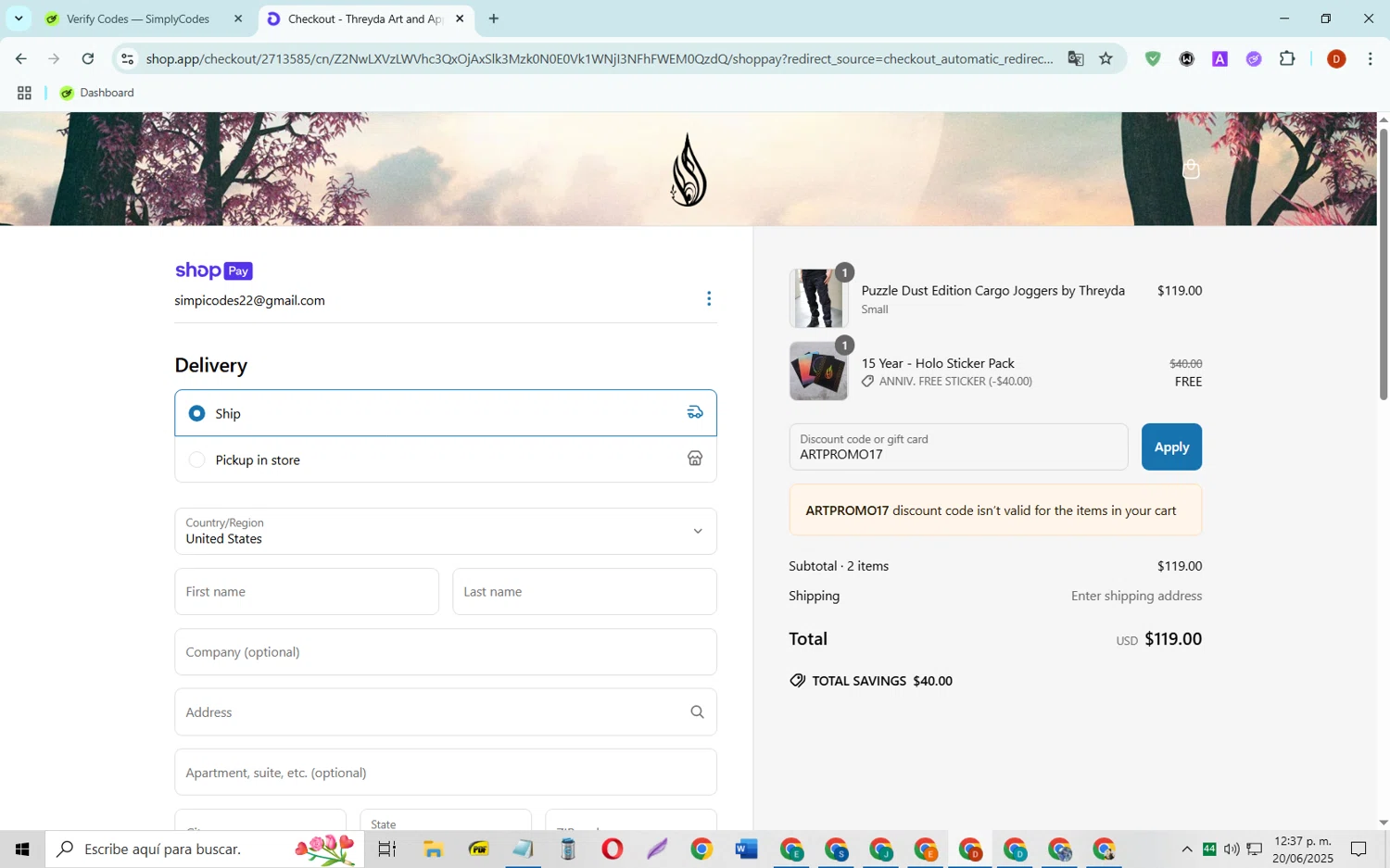
Task: Open File Explorer from taskbar
Action: tap(433, 849)
